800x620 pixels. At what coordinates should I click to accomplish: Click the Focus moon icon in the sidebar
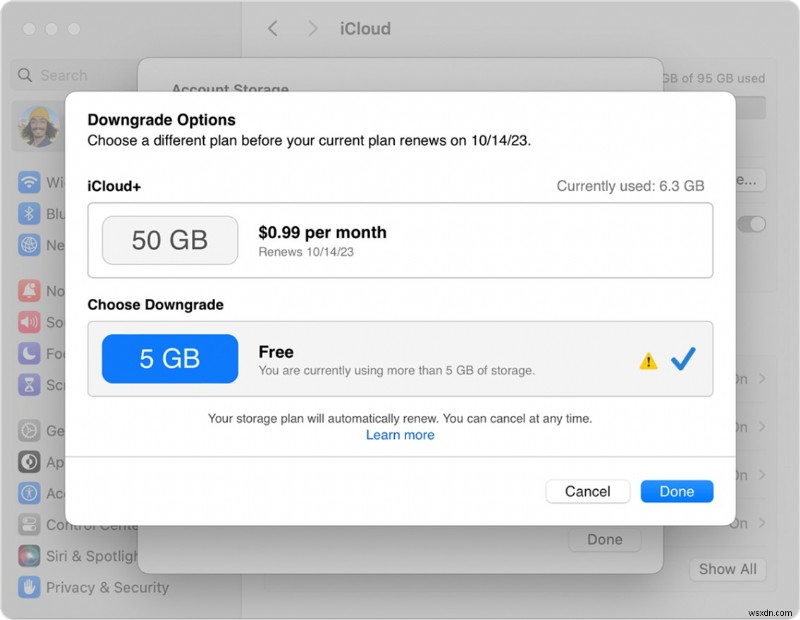[29, 353]
